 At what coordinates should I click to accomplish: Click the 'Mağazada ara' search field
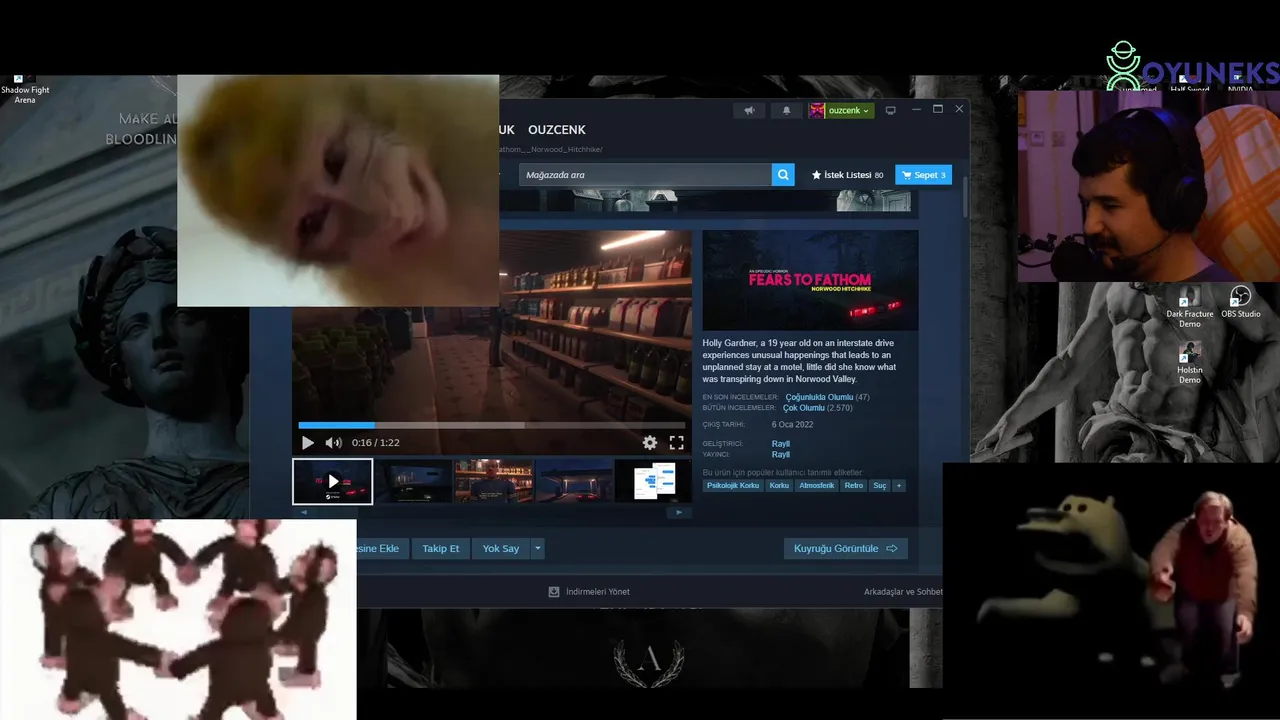click(645, 175)
